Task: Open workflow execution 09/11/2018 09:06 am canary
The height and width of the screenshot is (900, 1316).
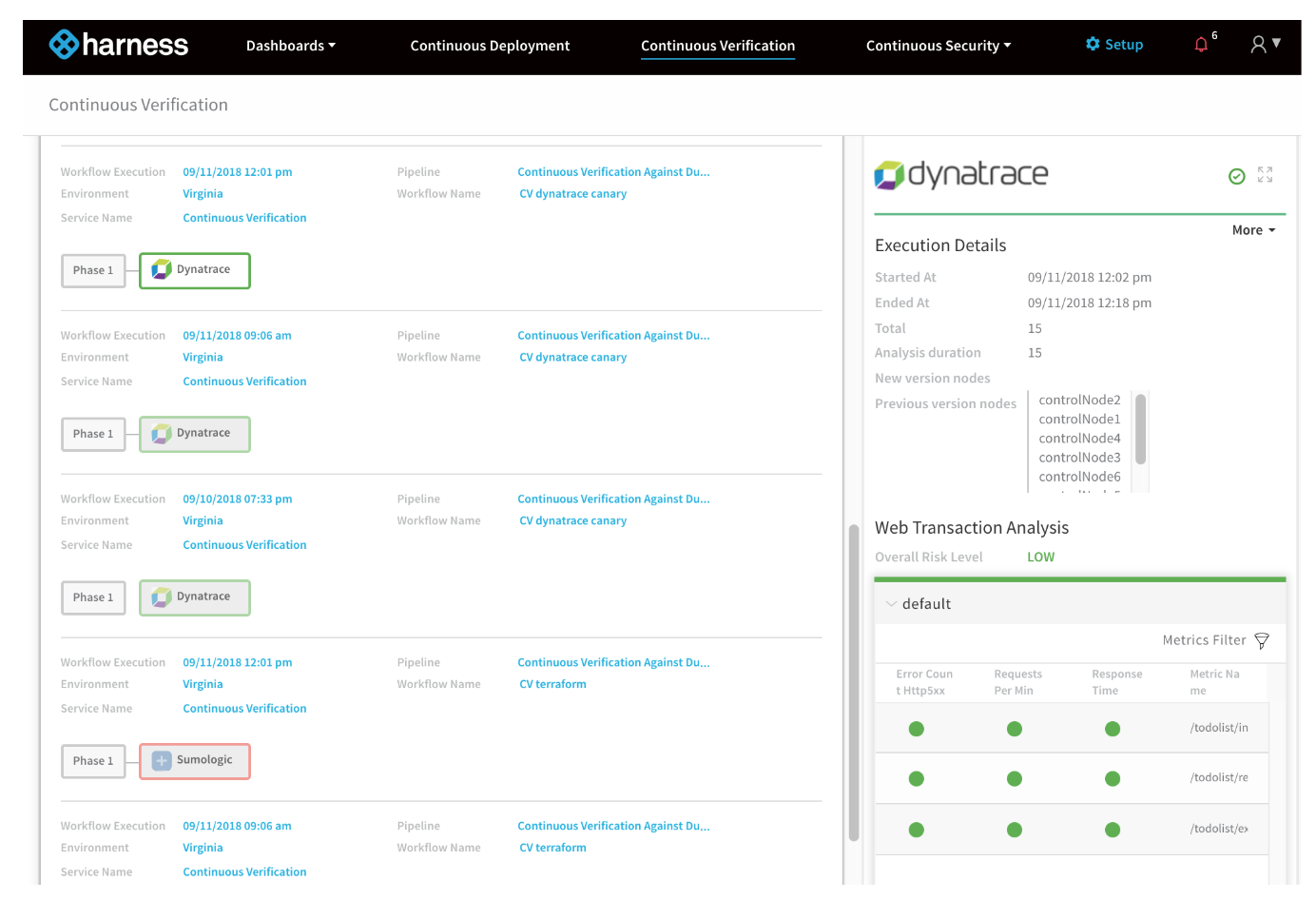Action: pyautogui.click(x=238, y=336)
